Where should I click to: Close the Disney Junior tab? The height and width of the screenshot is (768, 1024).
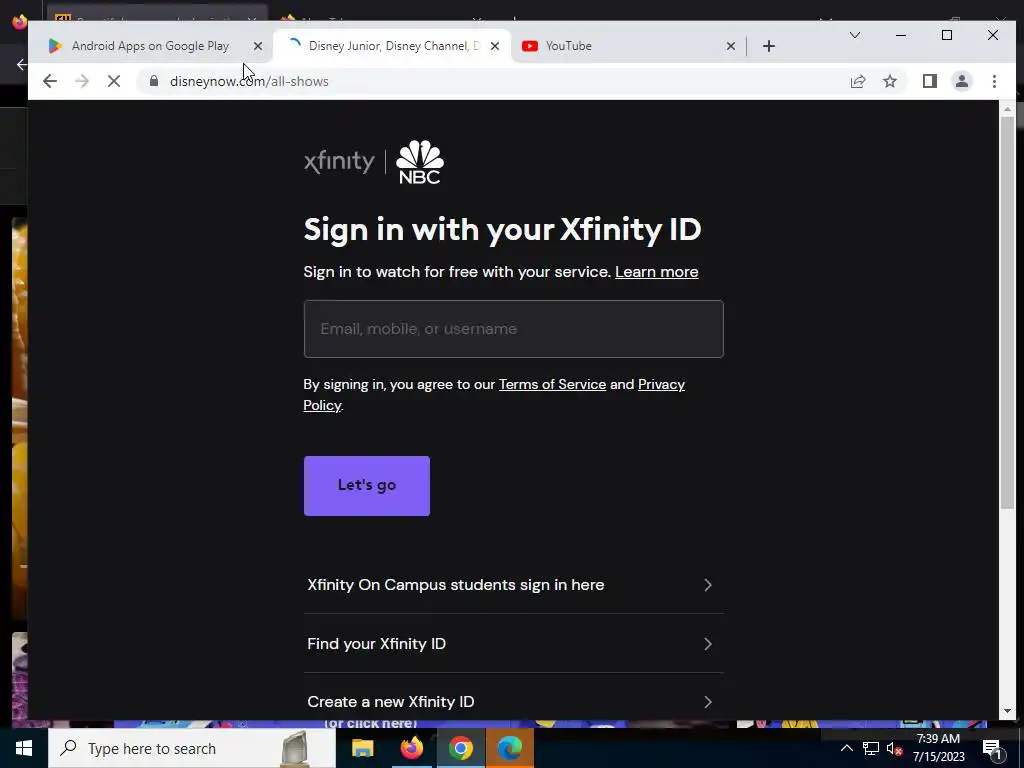[x=495, y=46]
